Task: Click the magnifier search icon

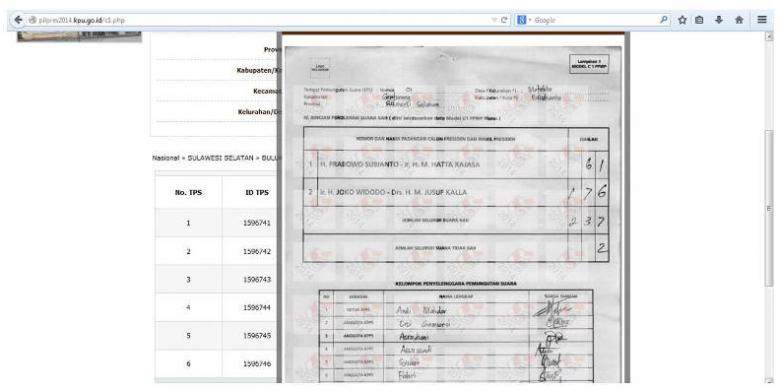Action: (664, 20)
